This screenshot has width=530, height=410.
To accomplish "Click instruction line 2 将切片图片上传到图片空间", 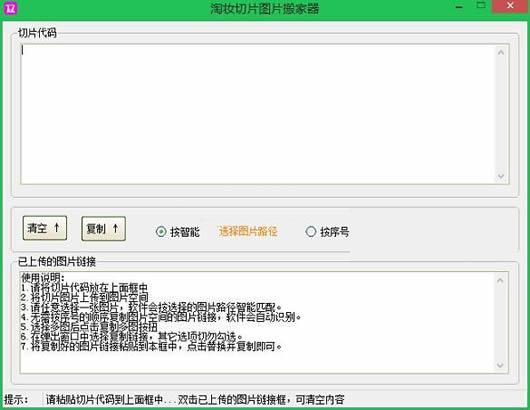I will click(85, 298).
